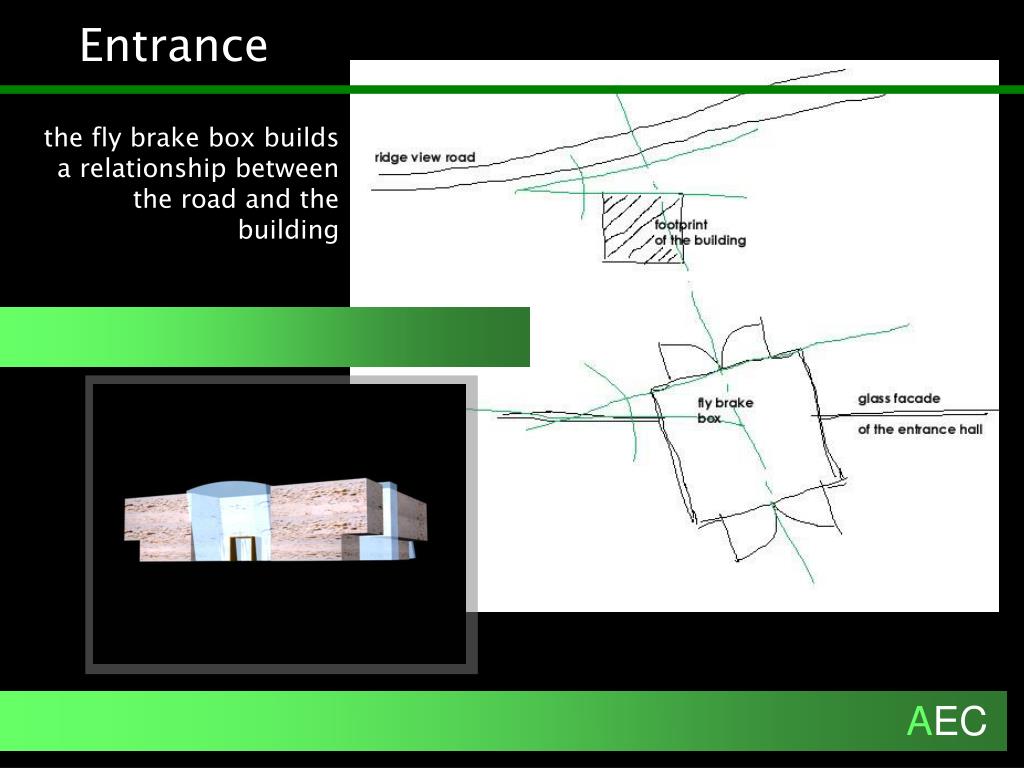Screen dimensions: 1024x768
Task: Click the 'fly brake box' sketch label
Action: point(725,410)
